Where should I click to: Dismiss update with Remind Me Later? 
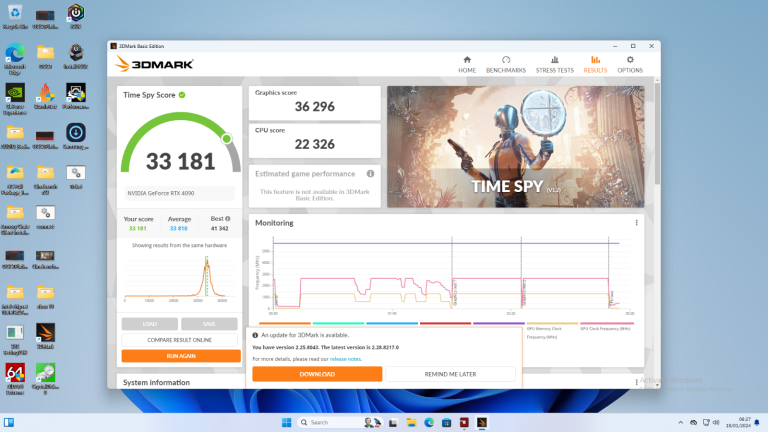[450, 374]
